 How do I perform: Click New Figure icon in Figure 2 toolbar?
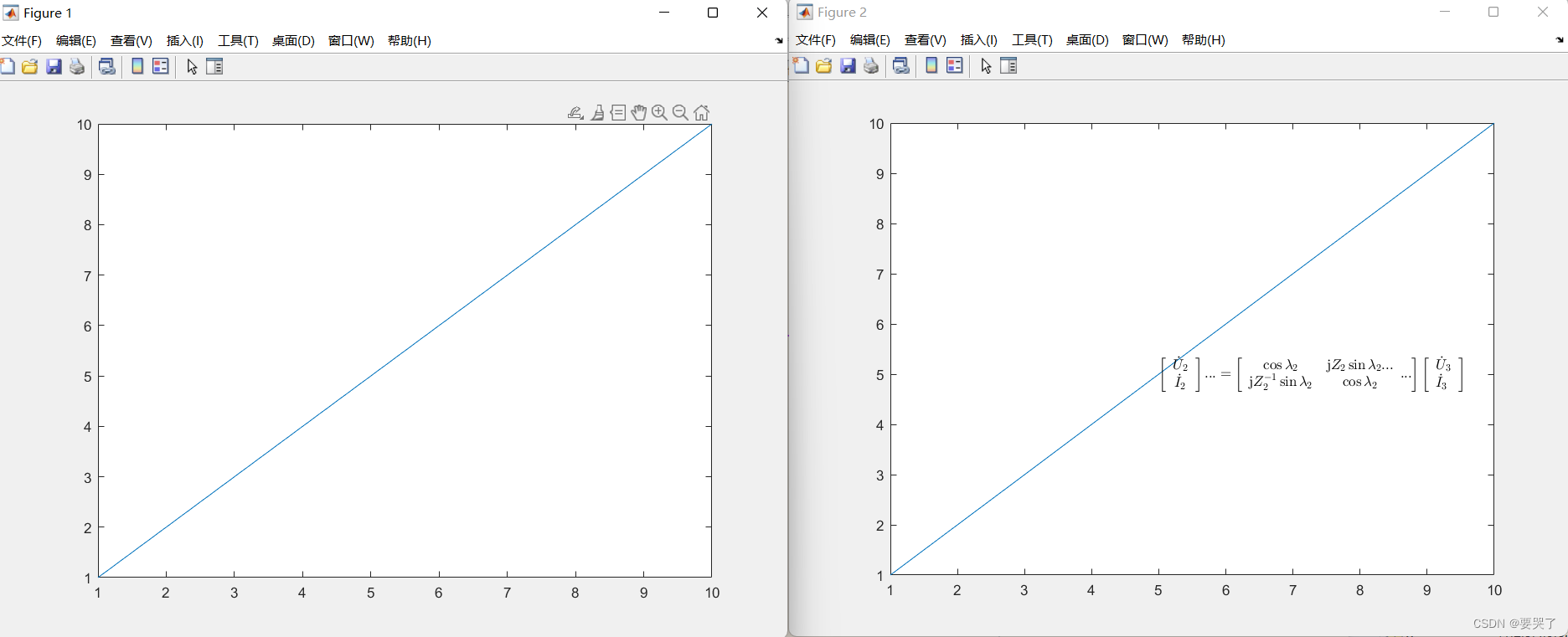[801, 66]
